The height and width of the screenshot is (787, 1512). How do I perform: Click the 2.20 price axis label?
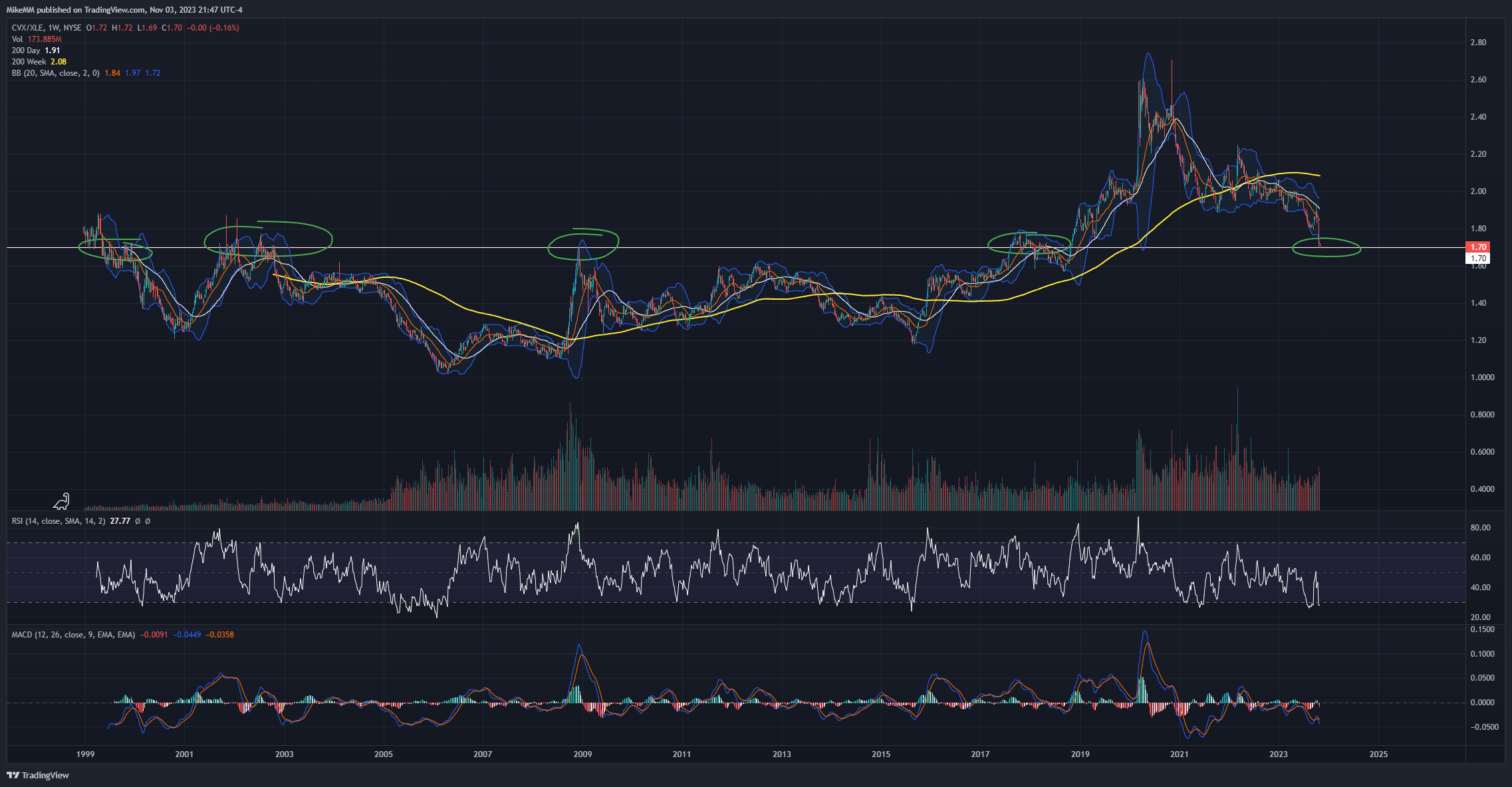point(1478,154)
